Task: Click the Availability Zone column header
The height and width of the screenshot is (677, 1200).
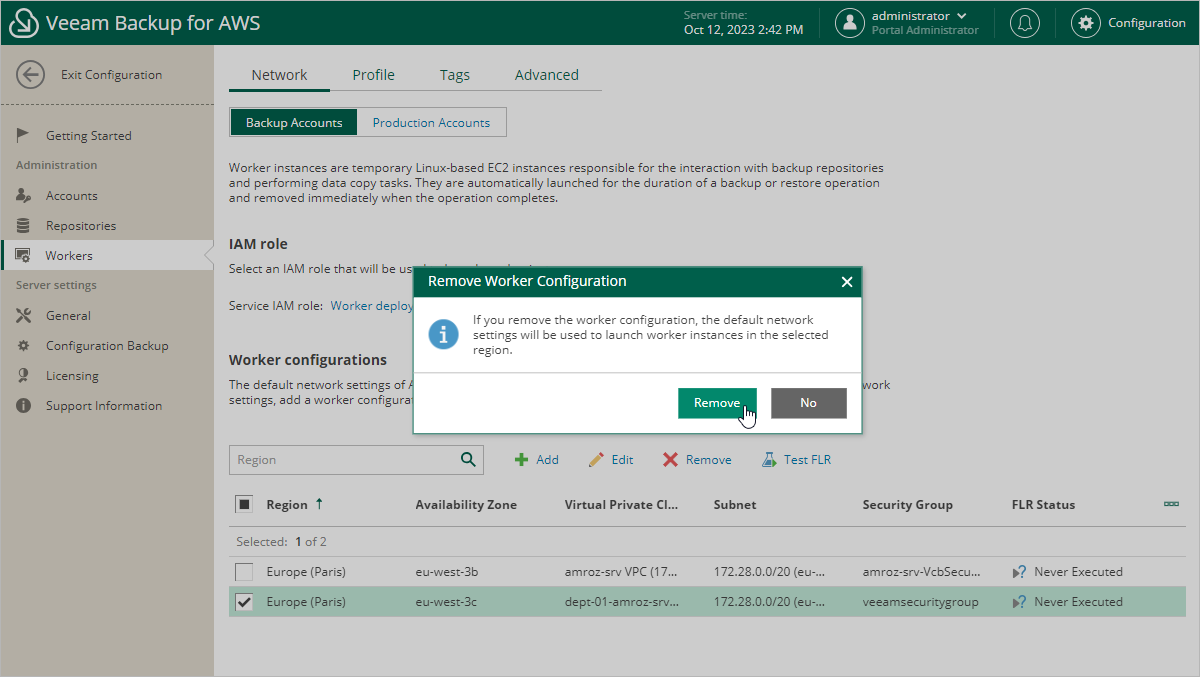Action: pyautogui.click(x=466, y=505)
